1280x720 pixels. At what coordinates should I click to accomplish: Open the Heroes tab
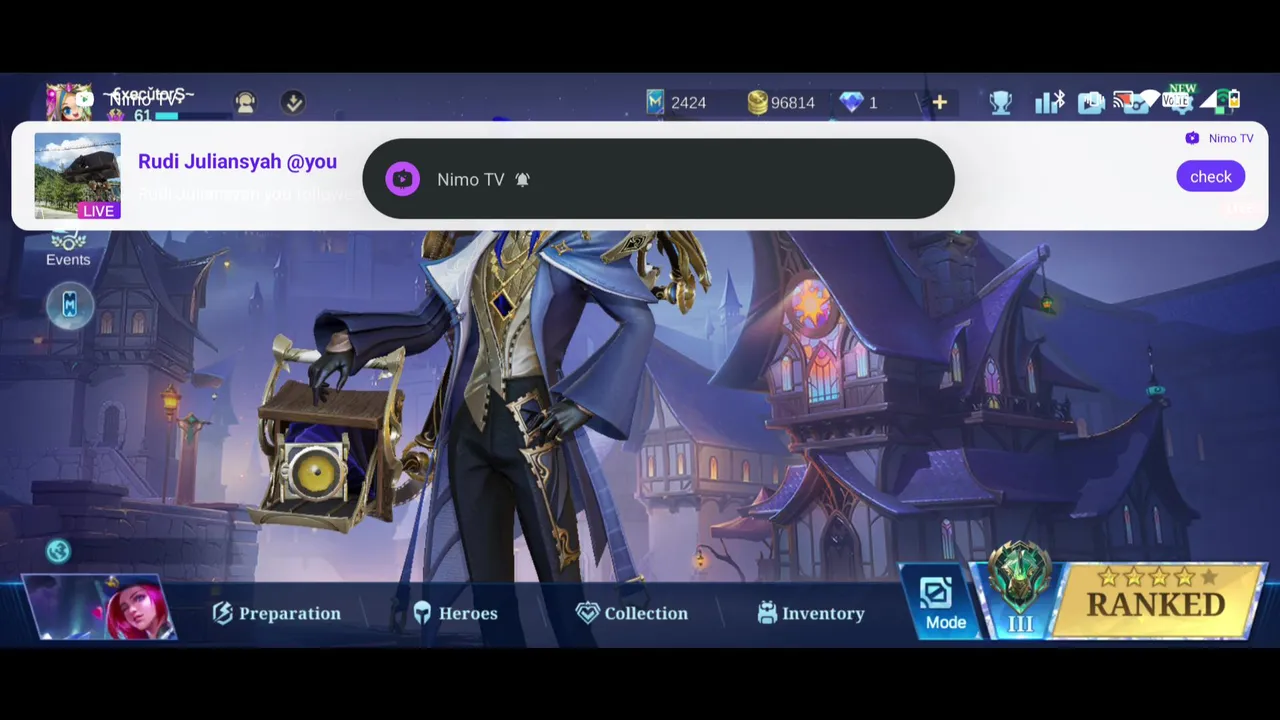455,613
